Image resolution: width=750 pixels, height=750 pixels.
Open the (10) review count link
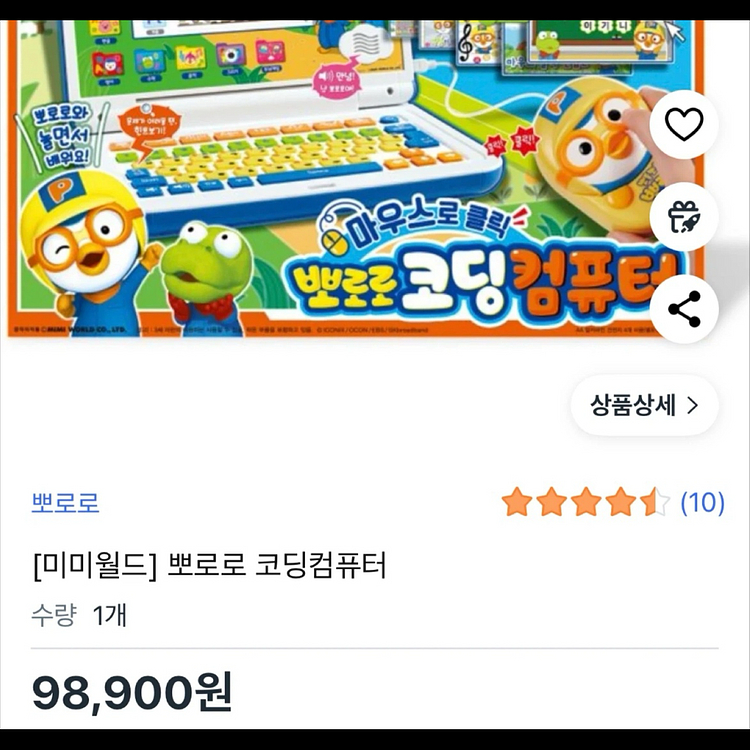(703, 503)
